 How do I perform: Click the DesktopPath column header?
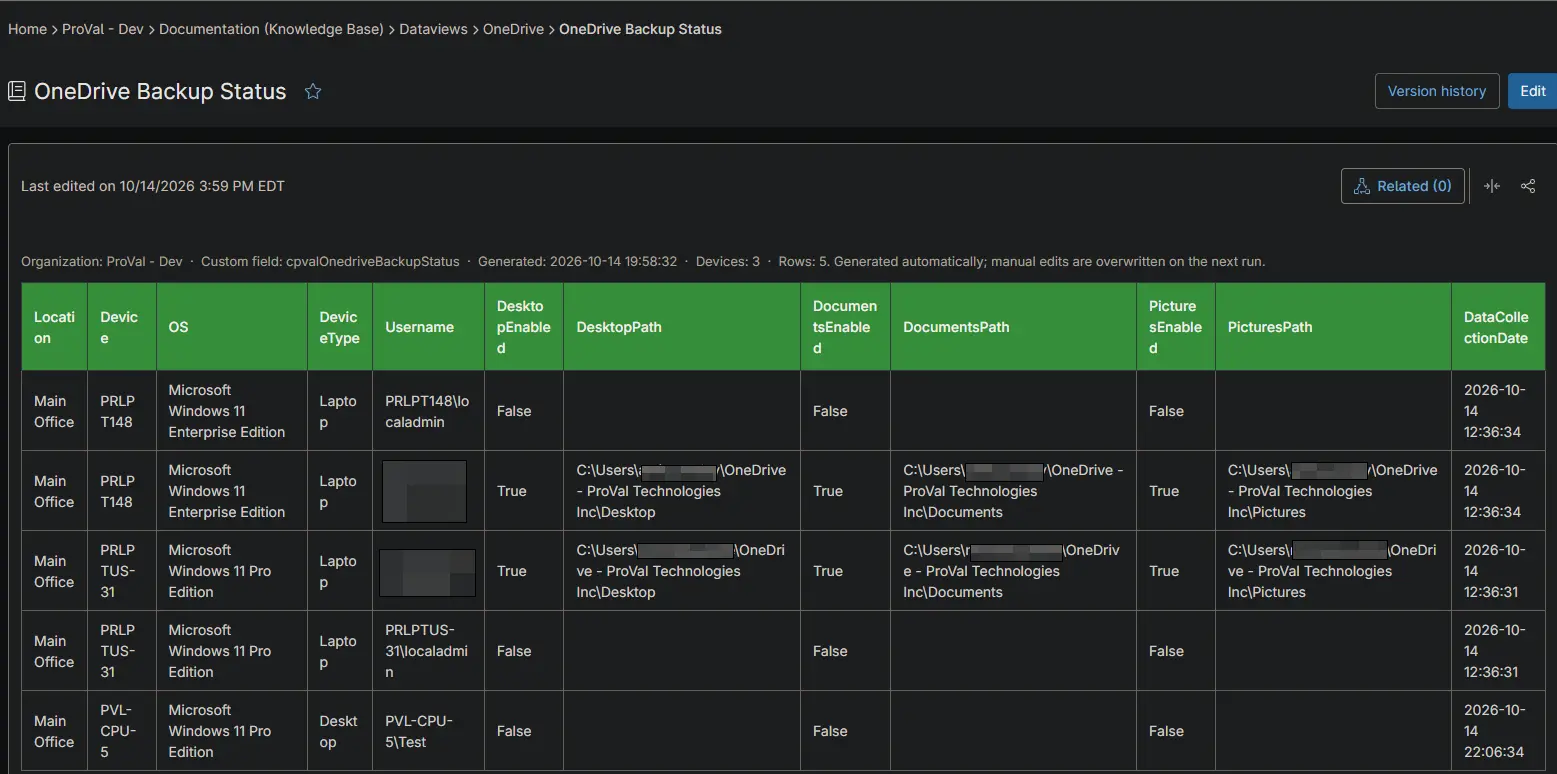point(682,327)
